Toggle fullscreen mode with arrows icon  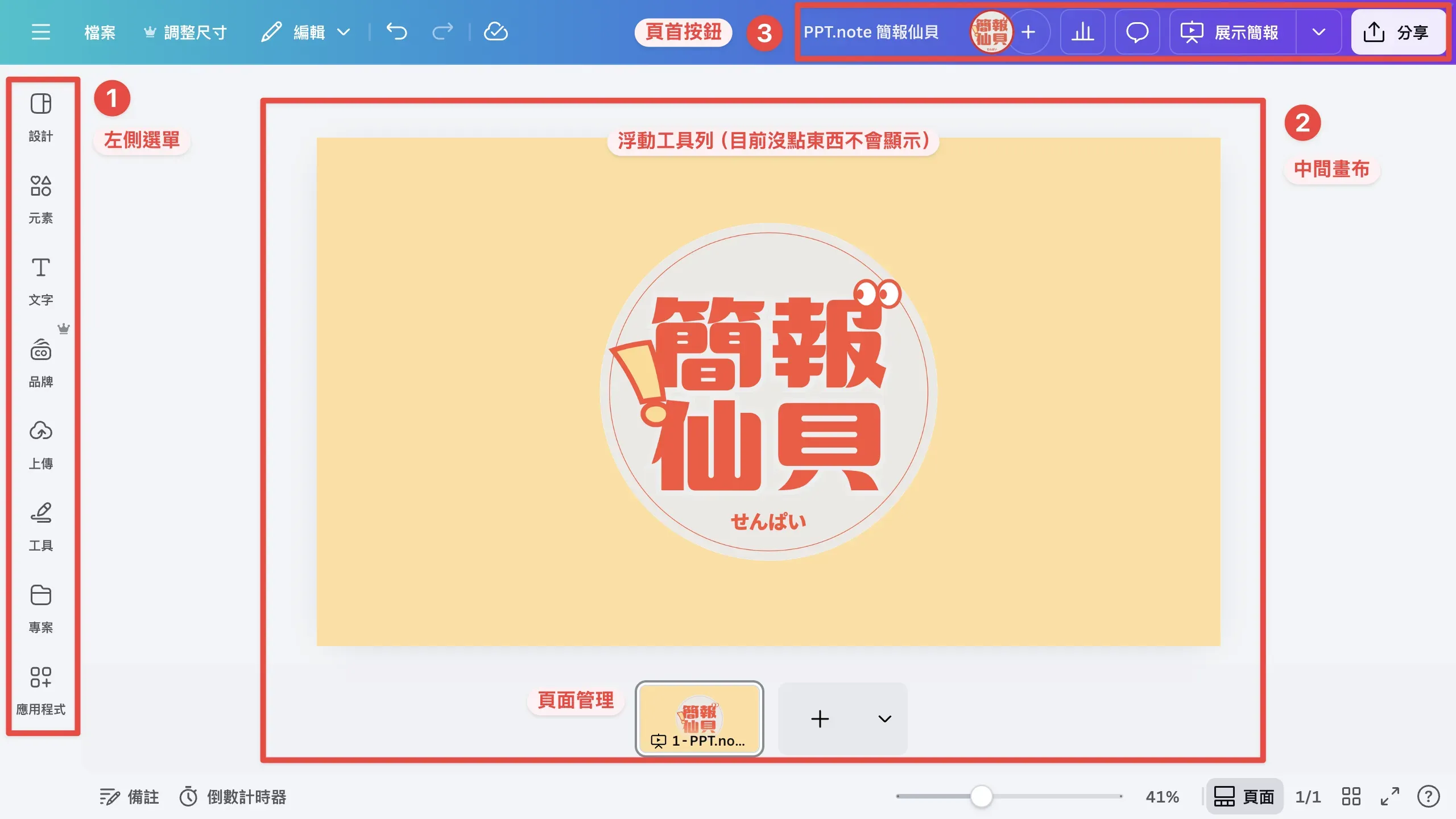(x=1389, y=796)
